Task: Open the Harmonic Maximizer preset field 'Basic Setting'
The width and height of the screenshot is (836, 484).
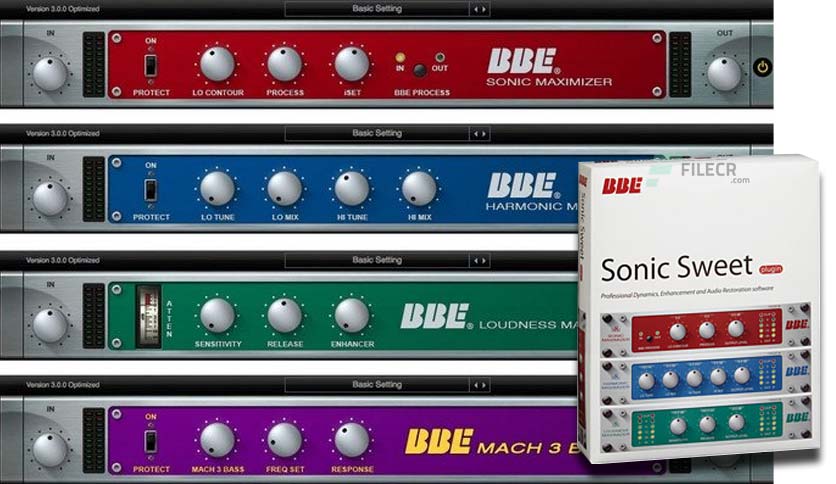Action: [377, 133]
